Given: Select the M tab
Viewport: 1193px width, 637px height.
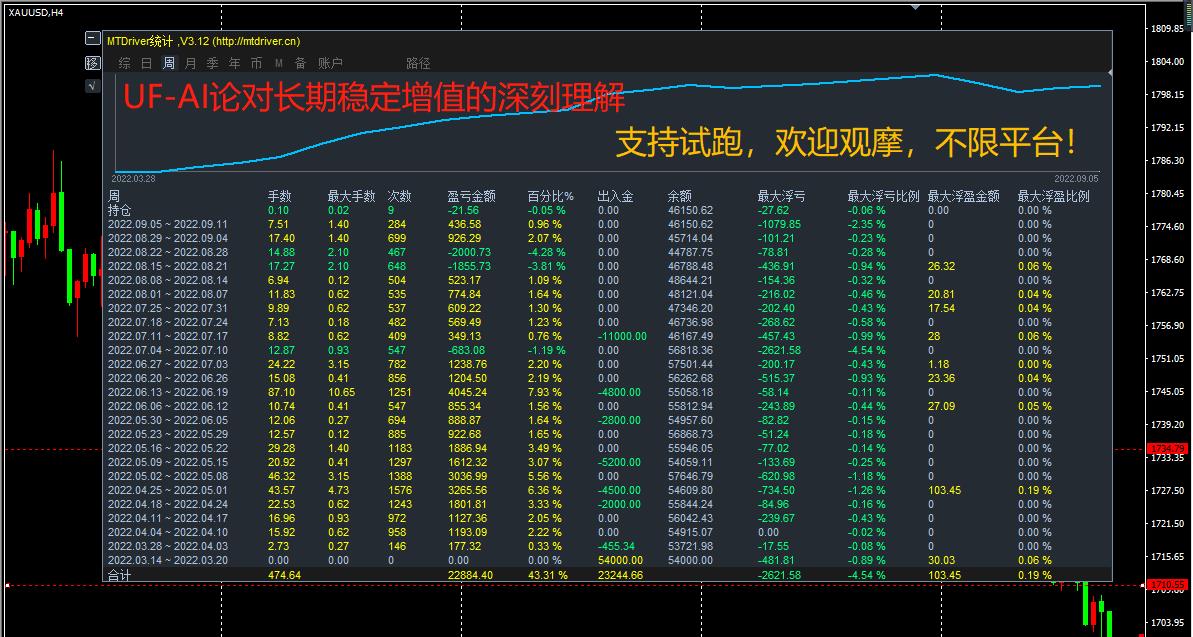Looking at the screenshot, I should tap(278, 63).
